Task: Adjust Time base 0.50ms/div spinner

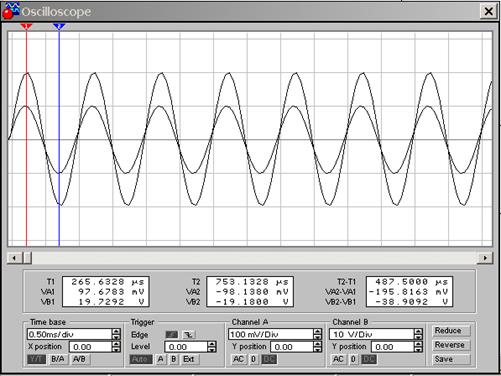Action: click(x=116, y=334)
